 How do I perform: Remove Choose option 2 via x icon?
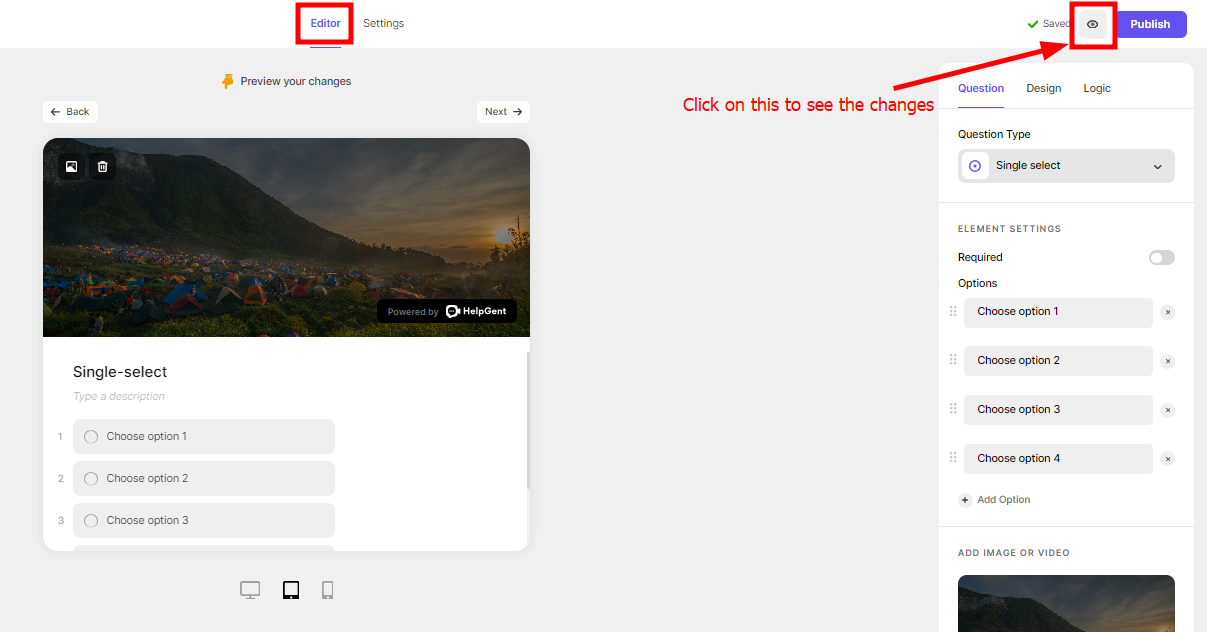(x=1167, y=362)
